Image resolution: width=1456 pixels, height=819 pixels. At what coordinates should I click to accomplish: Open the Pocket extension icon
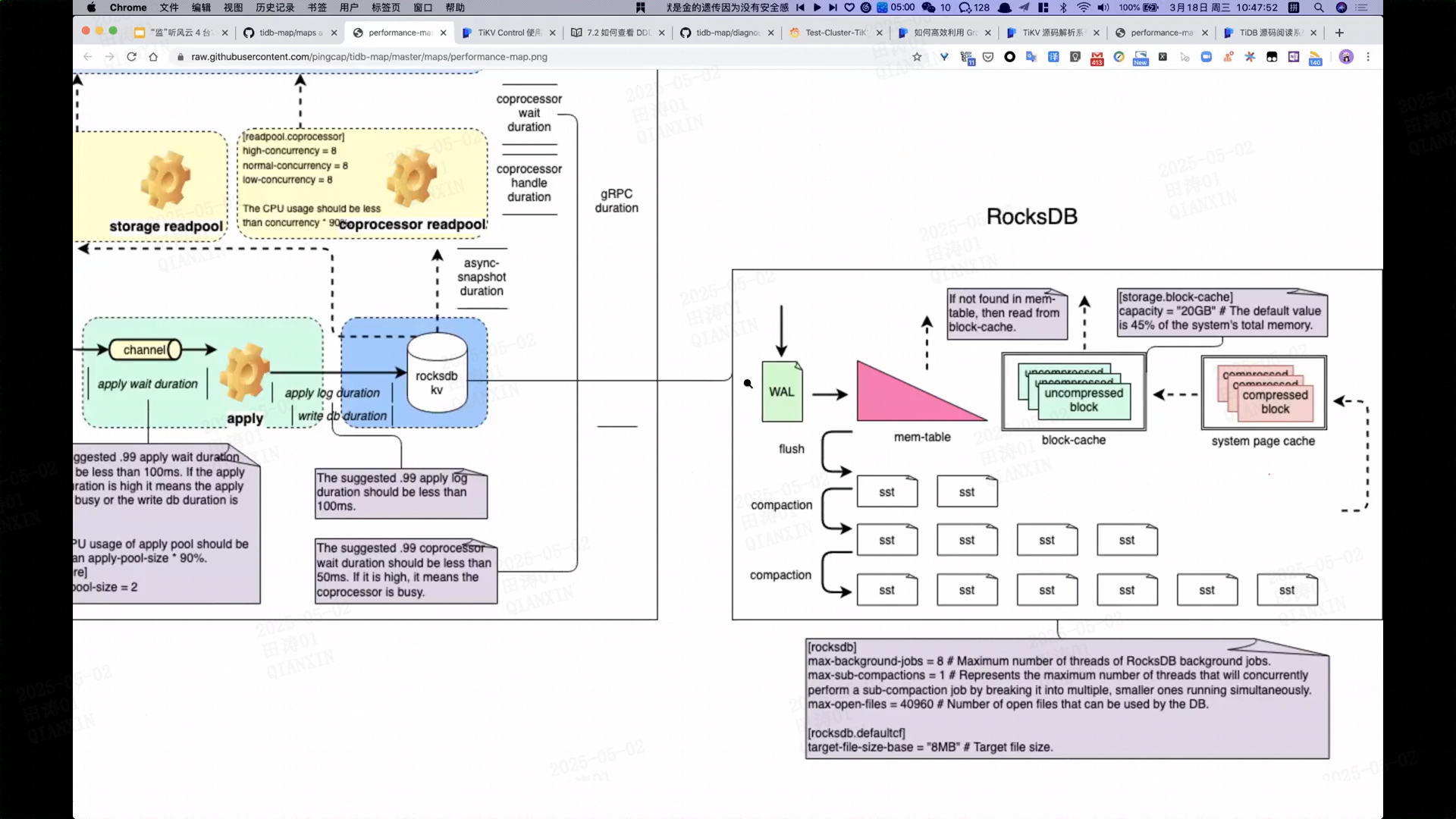(x=987, y=57)
